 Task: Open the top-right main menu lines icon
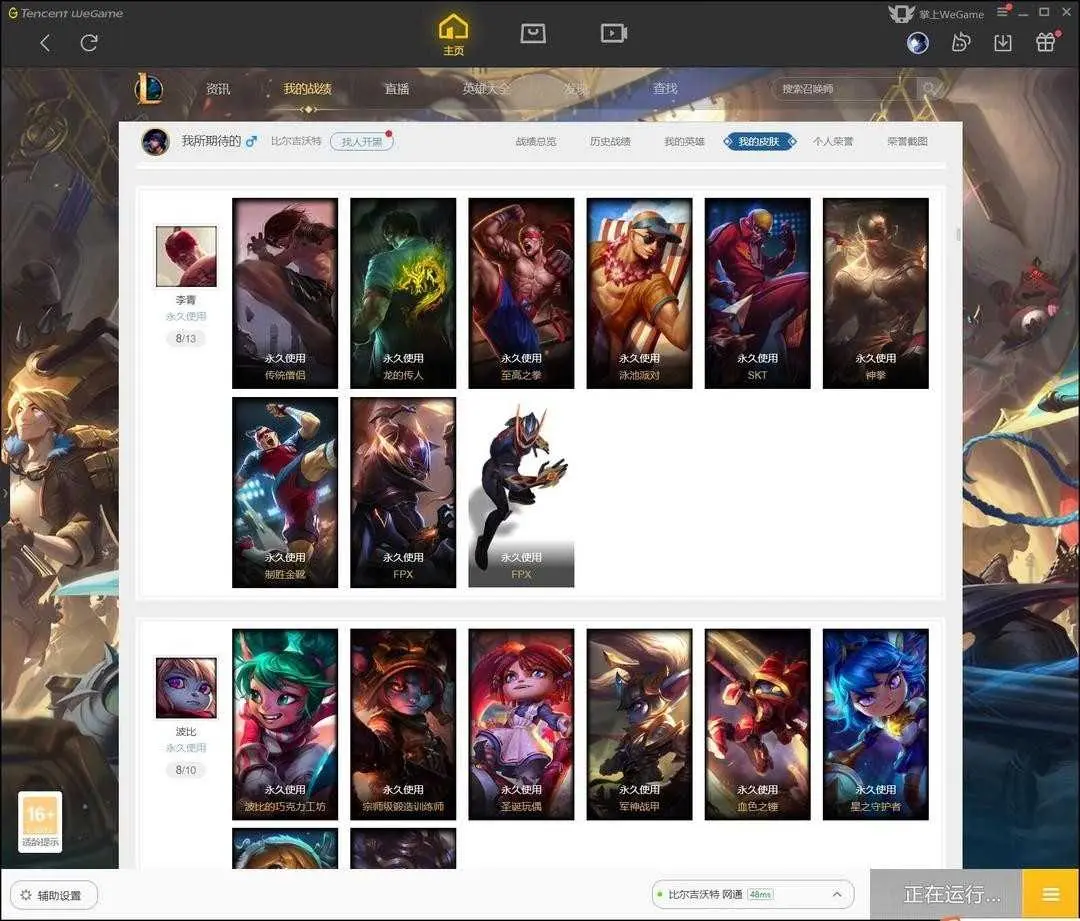click(1003, 12)
